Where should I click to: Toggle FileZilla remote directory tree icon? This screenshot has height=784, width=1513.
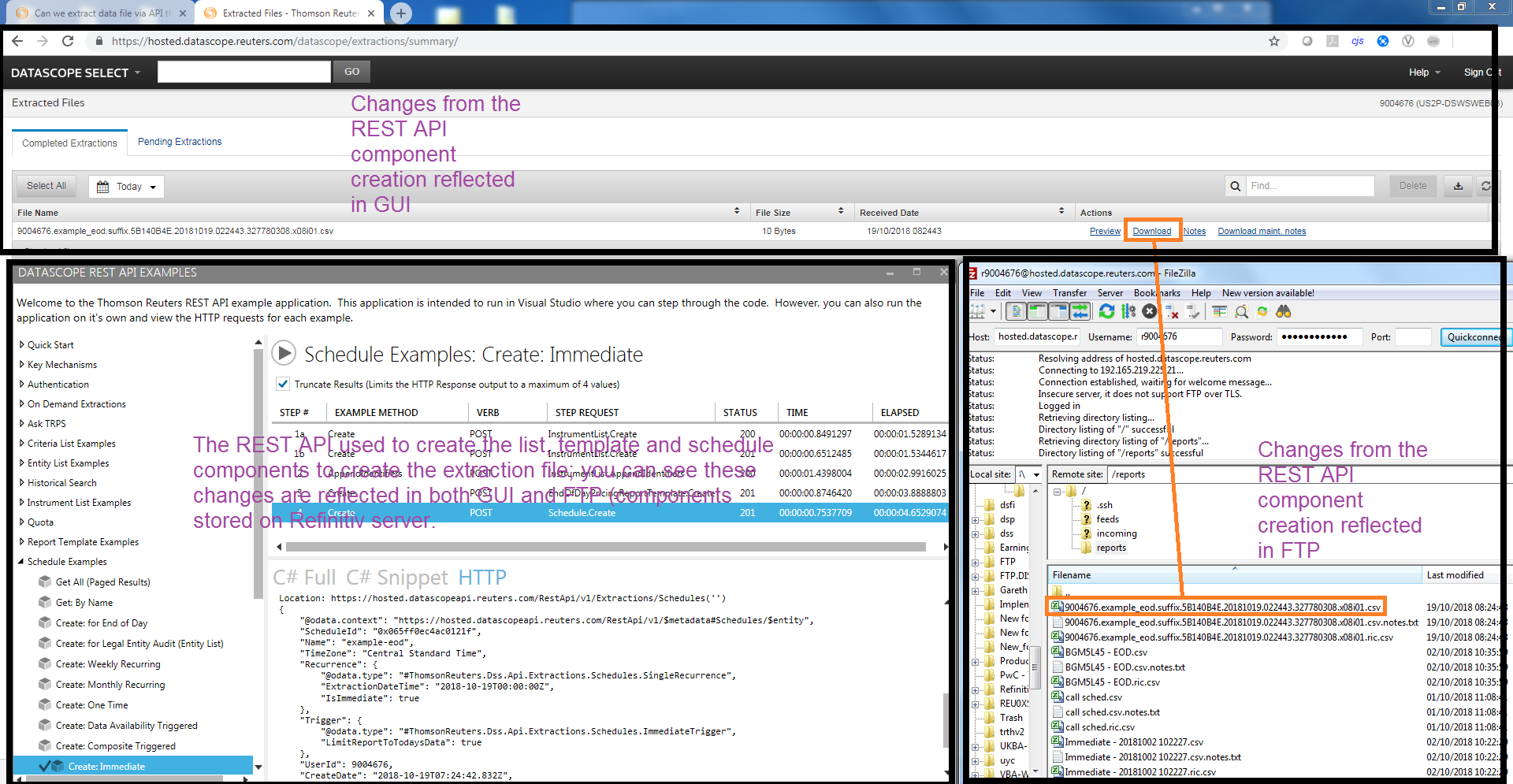pos(1058,312)
